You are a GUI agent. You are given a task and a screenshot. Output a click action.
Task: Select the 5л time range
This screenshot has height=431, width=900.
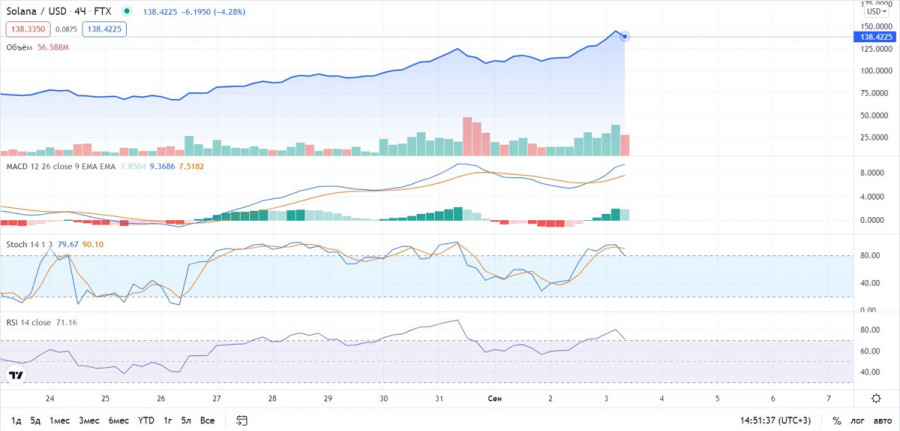[186, 421]
